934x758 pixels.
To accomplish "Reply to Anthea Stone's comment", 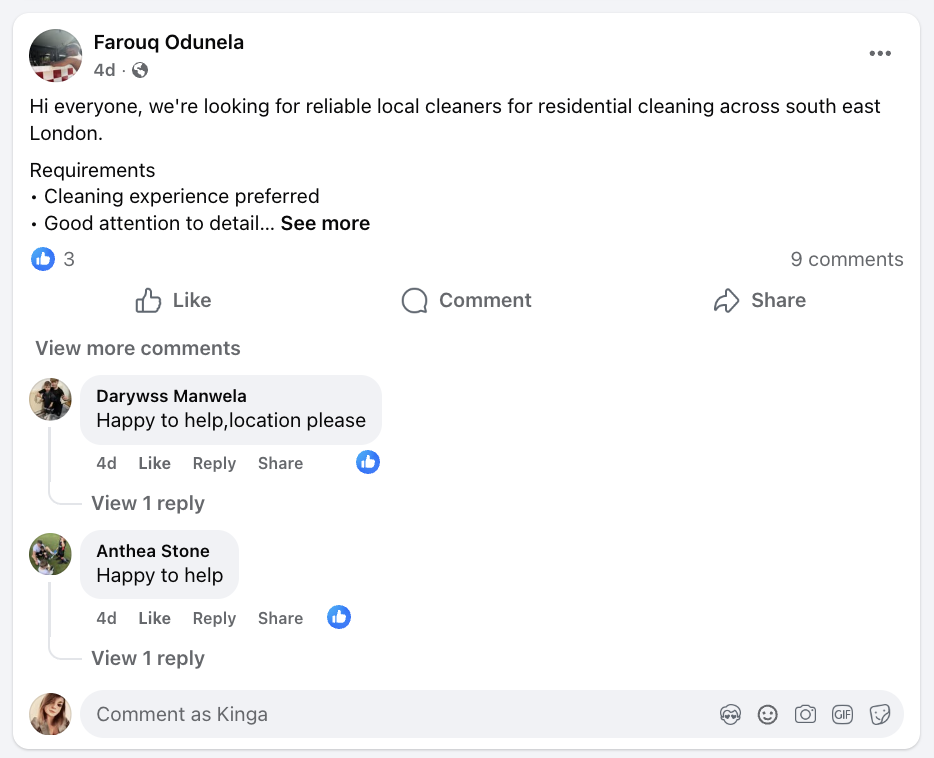I will coord(214,618).
